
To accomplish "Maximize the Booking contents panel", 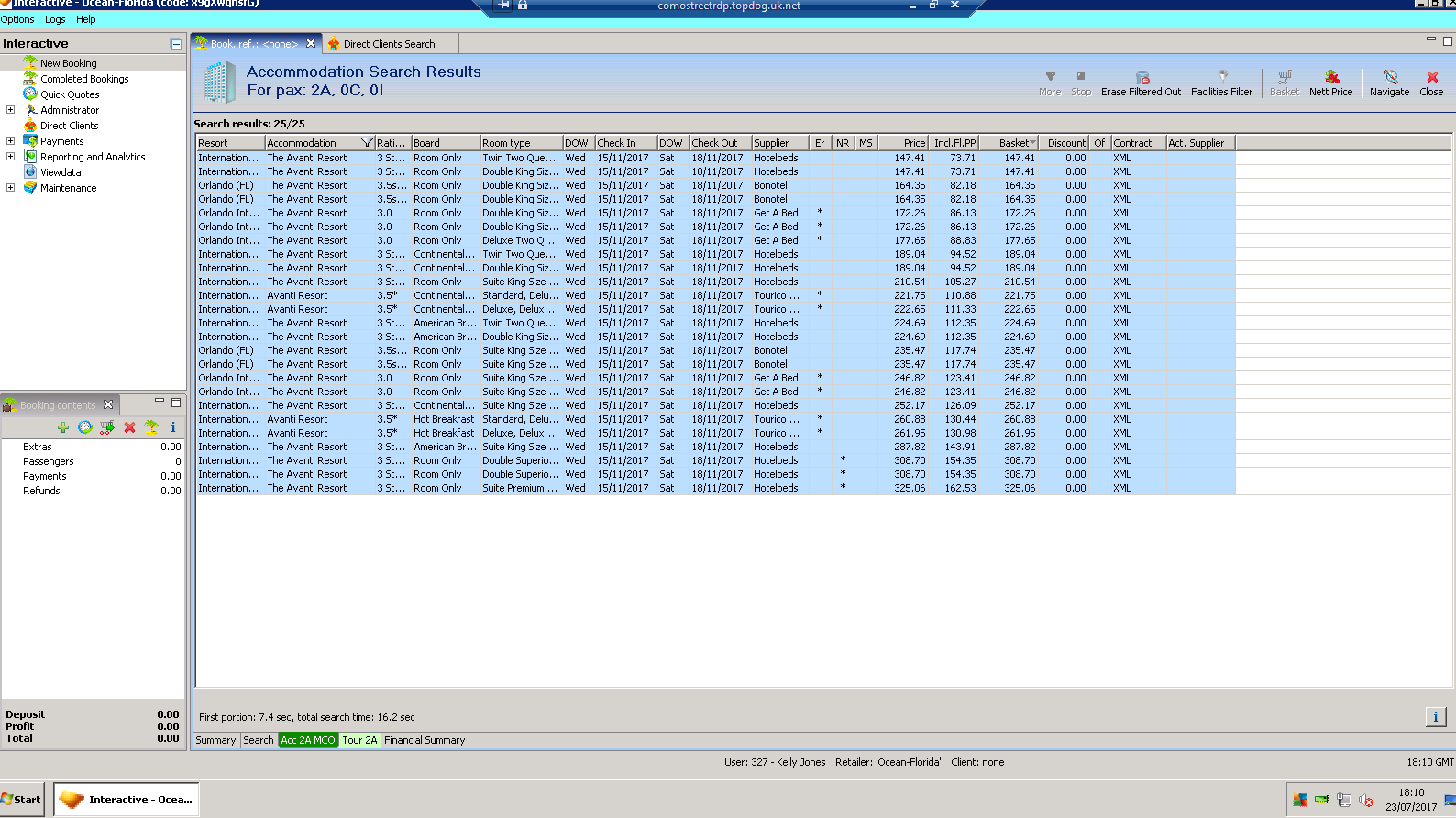I will [x=176, y=402].
